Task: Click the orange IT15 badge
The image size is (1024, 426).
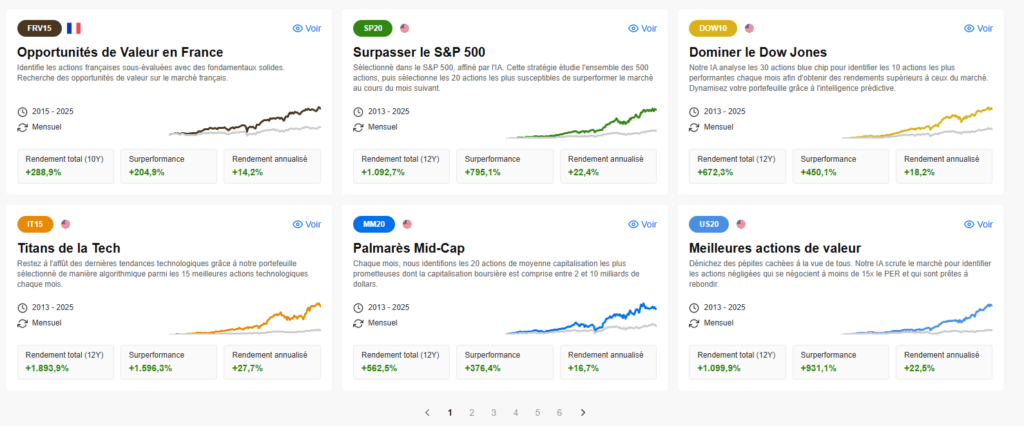Action: [36, 224]
